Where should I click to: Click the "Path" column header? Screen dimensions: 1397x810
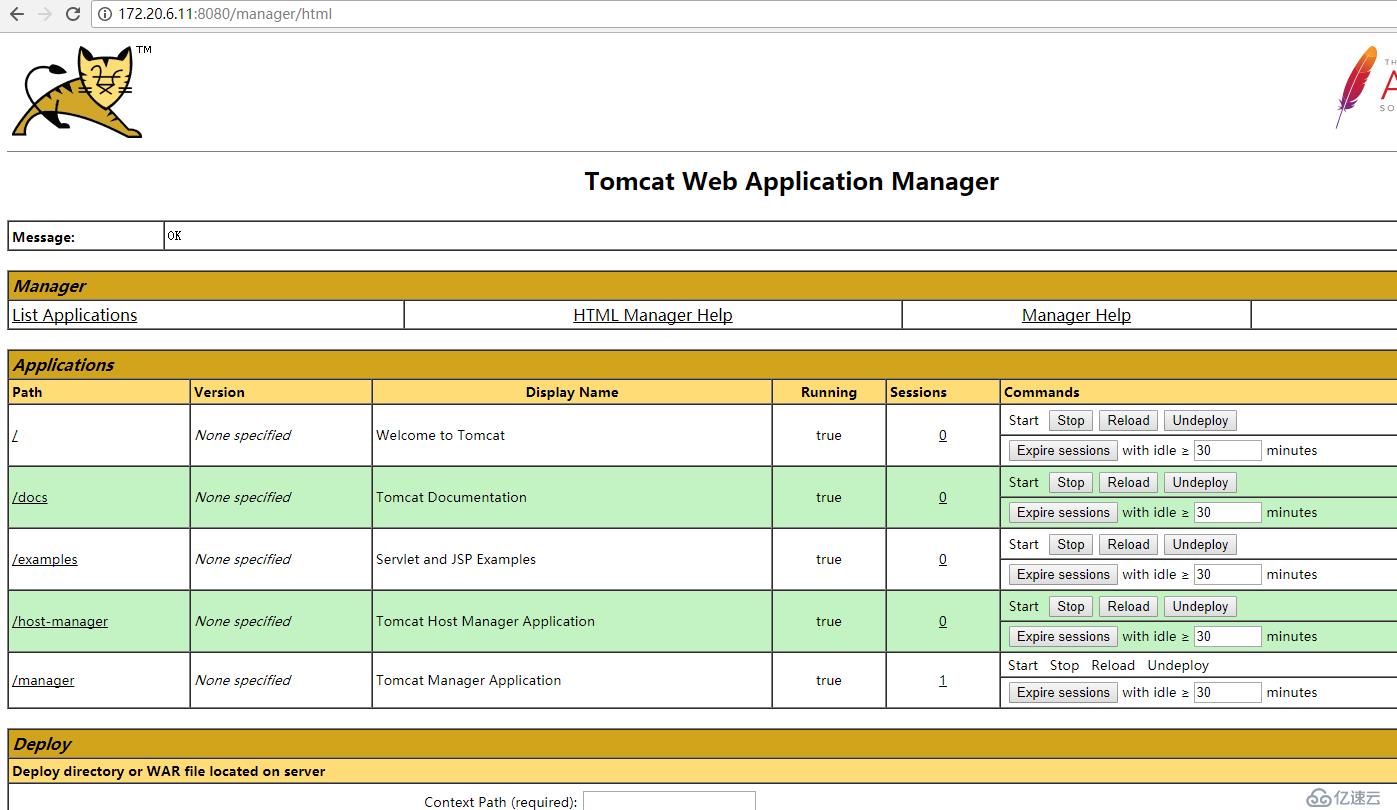[x=27, y=392]
